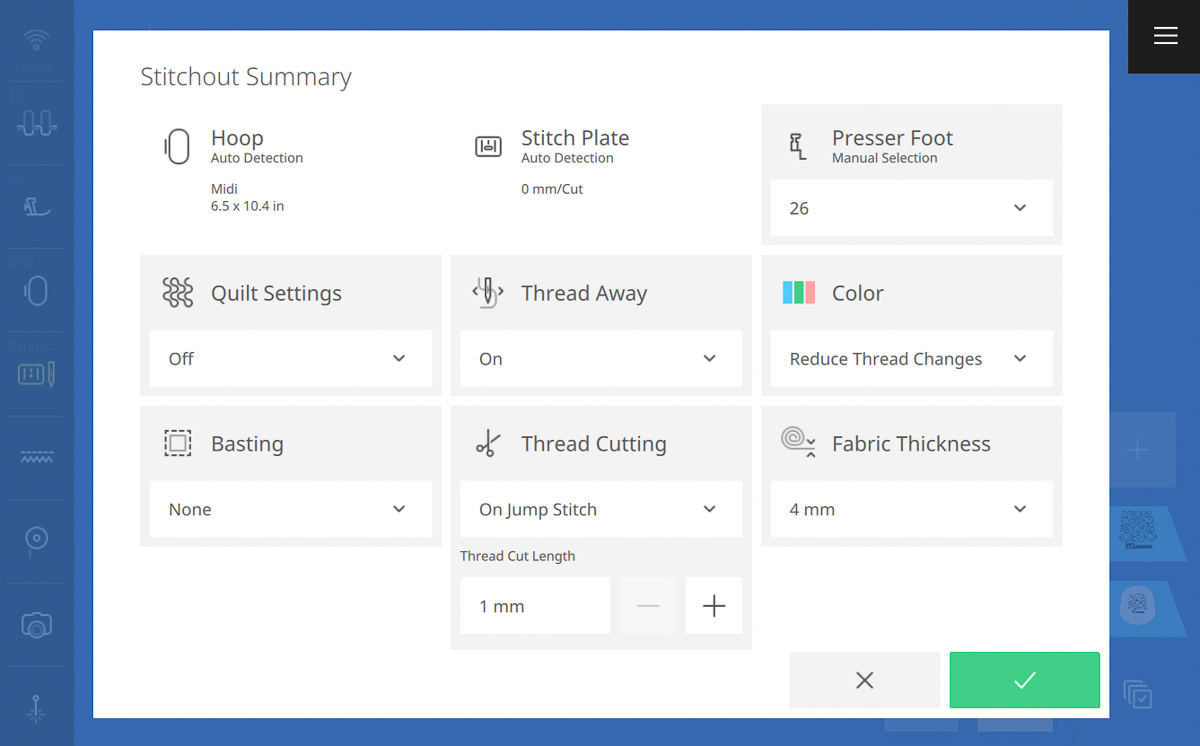
Task: Open the On Jump Stitch dropdown
Action: (x=601, y=509)
